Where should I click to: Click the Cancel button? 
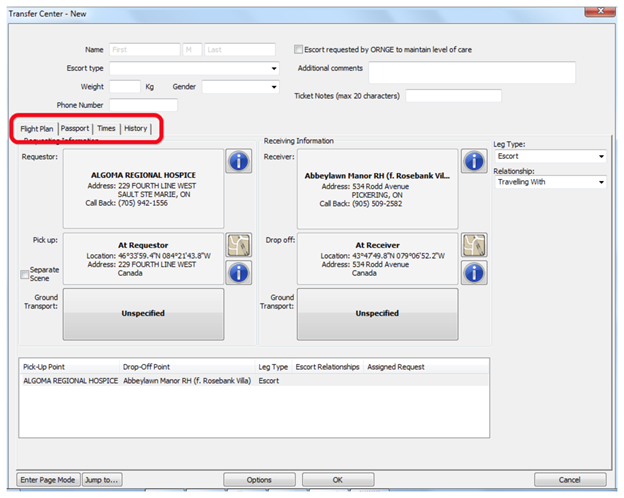click(569, 480)
